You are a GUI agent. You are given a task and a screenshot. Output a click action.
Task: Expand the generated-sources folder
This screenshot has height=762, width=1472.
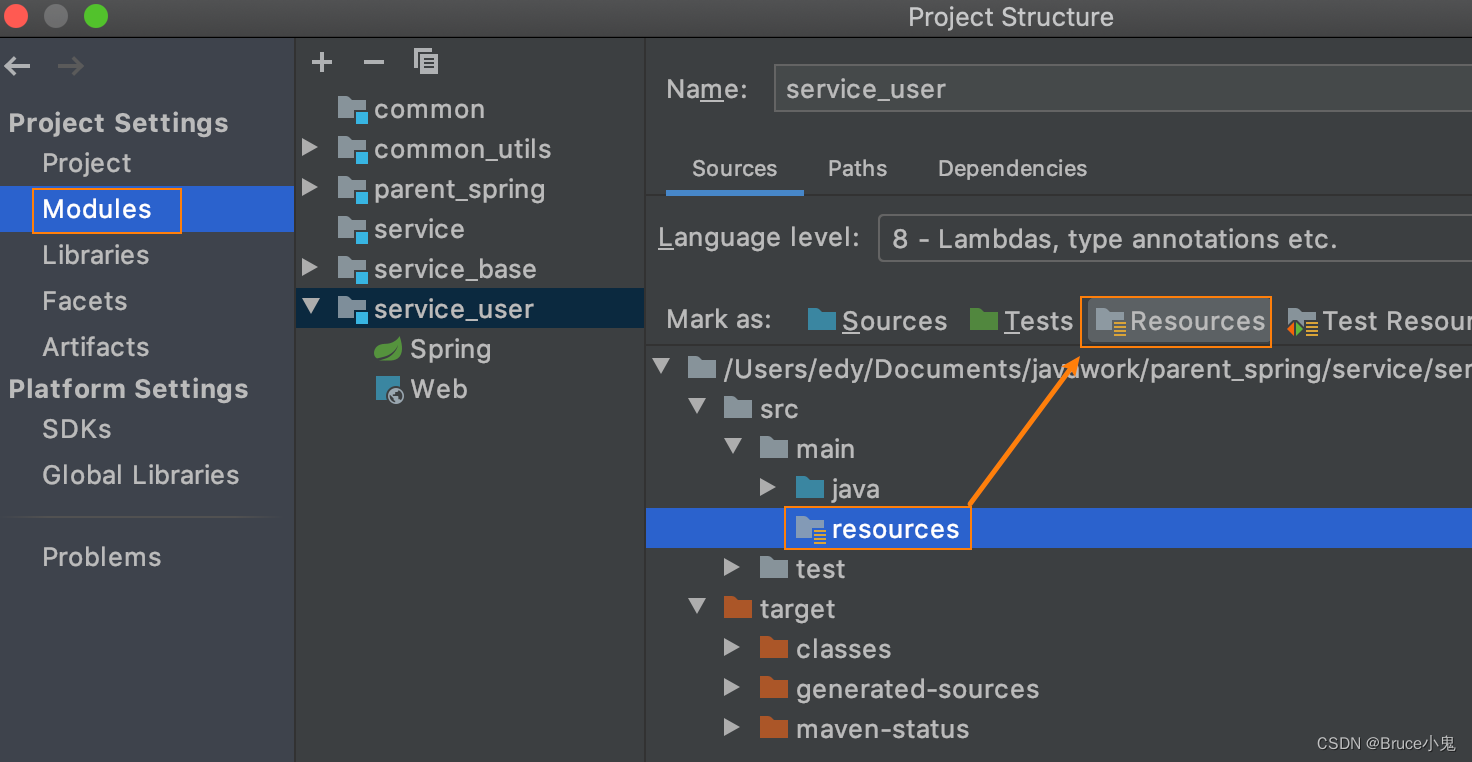(732, 687)
